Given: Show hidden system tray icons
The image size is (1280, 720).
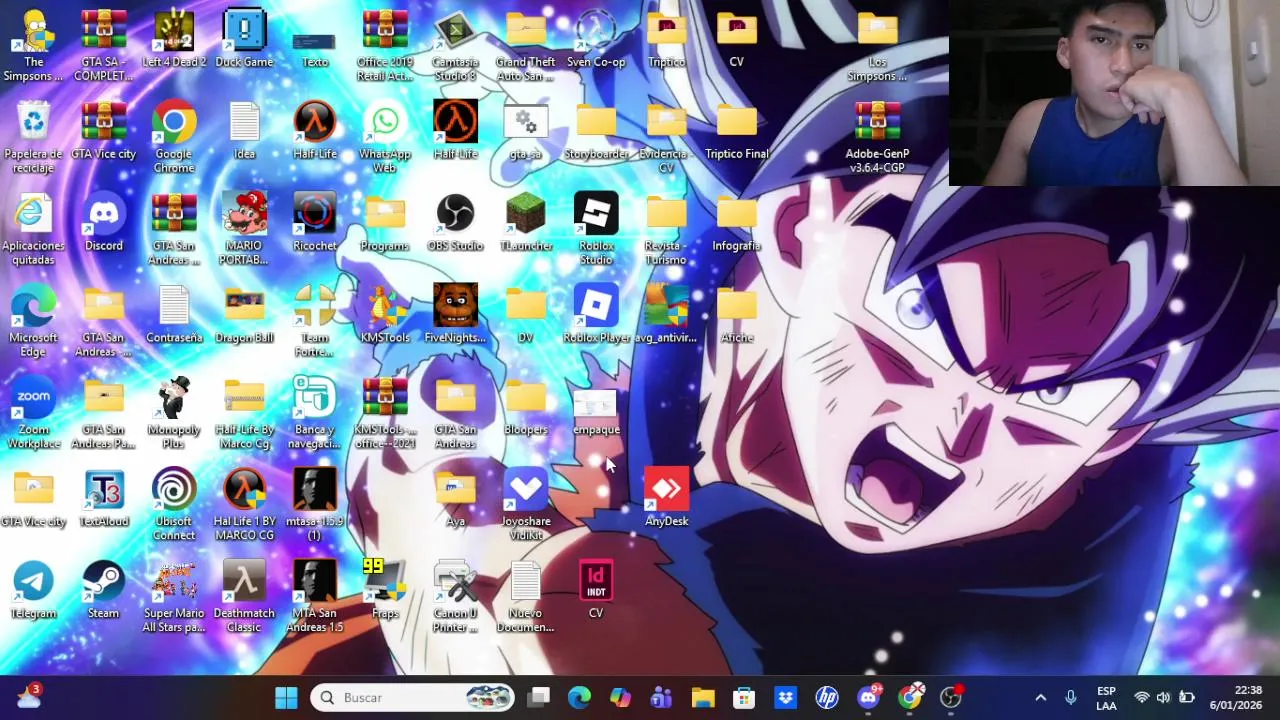Looking at the screenshot, I should click(x=1040, y=697).
